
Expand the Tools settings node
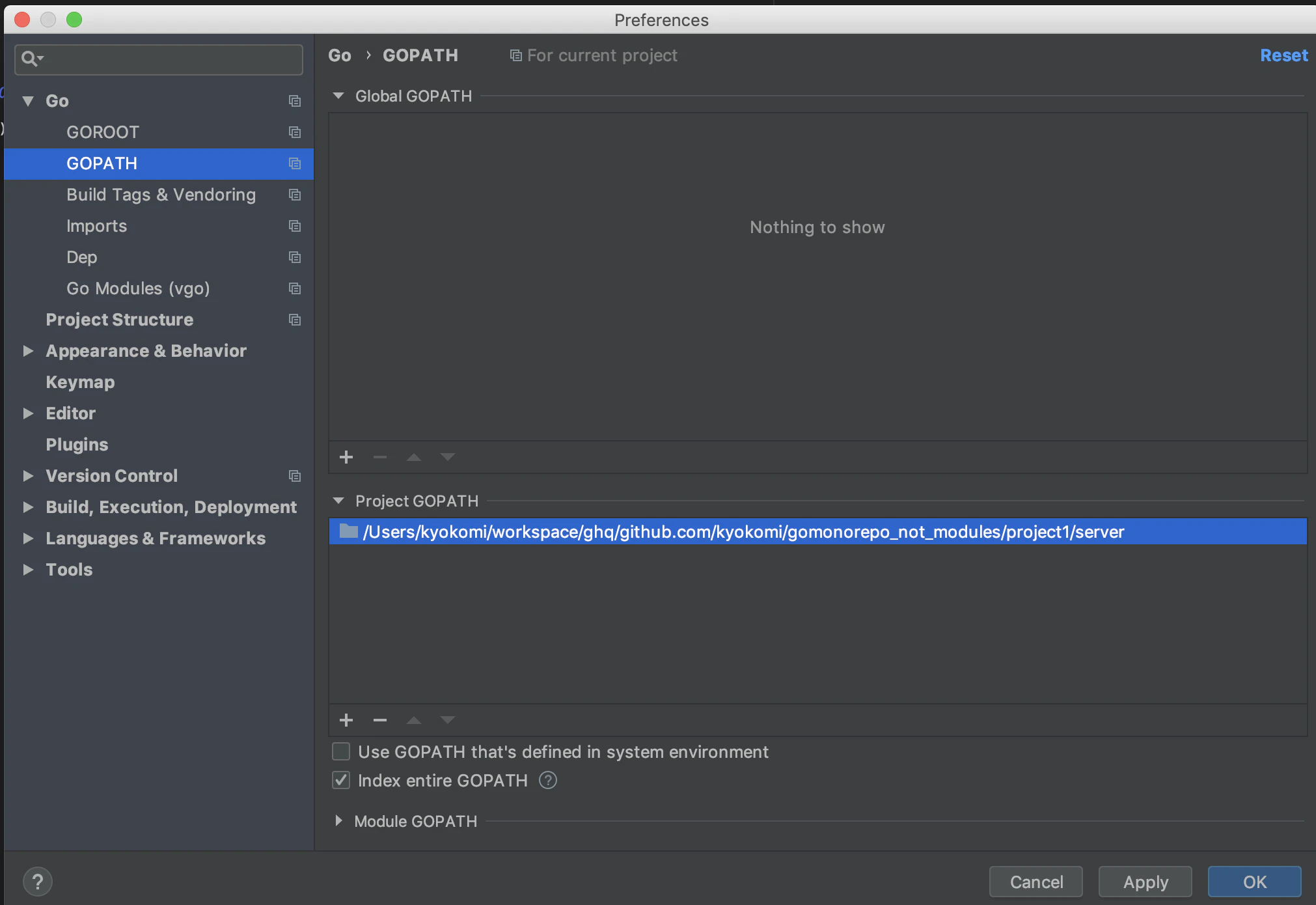point(28,570)
